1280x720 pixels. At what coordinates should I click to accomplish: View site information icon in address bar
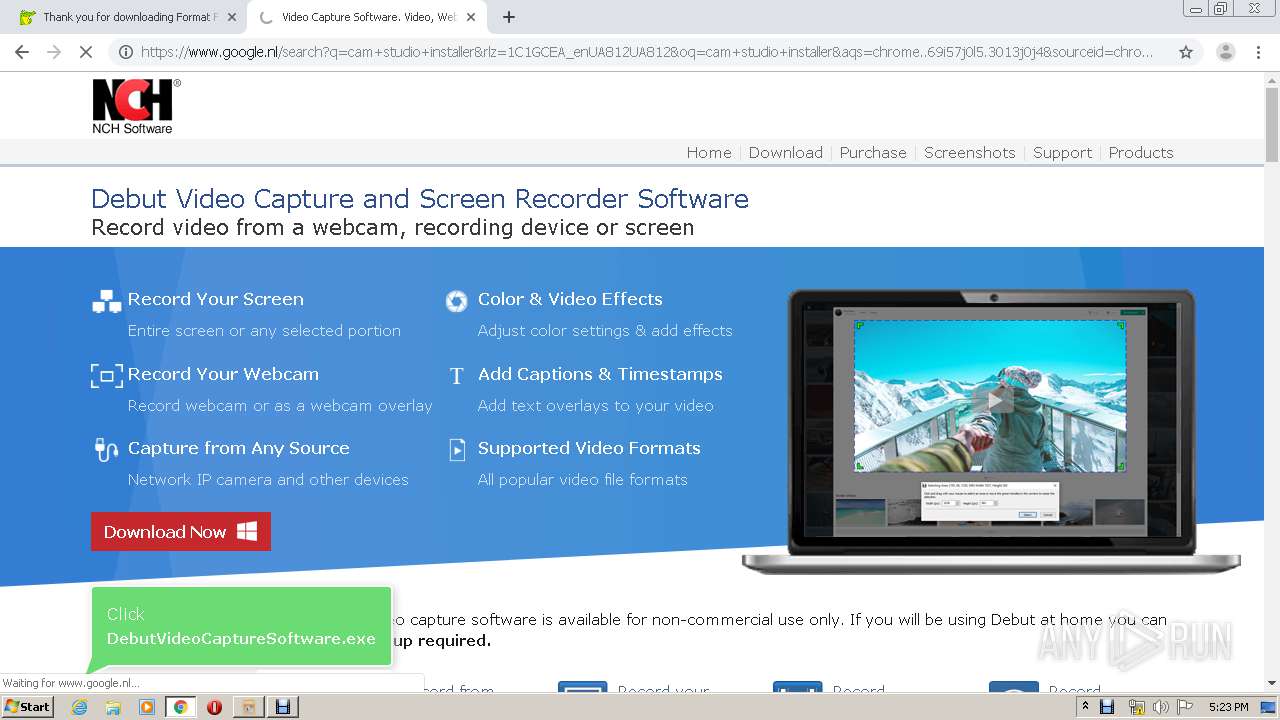click(125, 52)
